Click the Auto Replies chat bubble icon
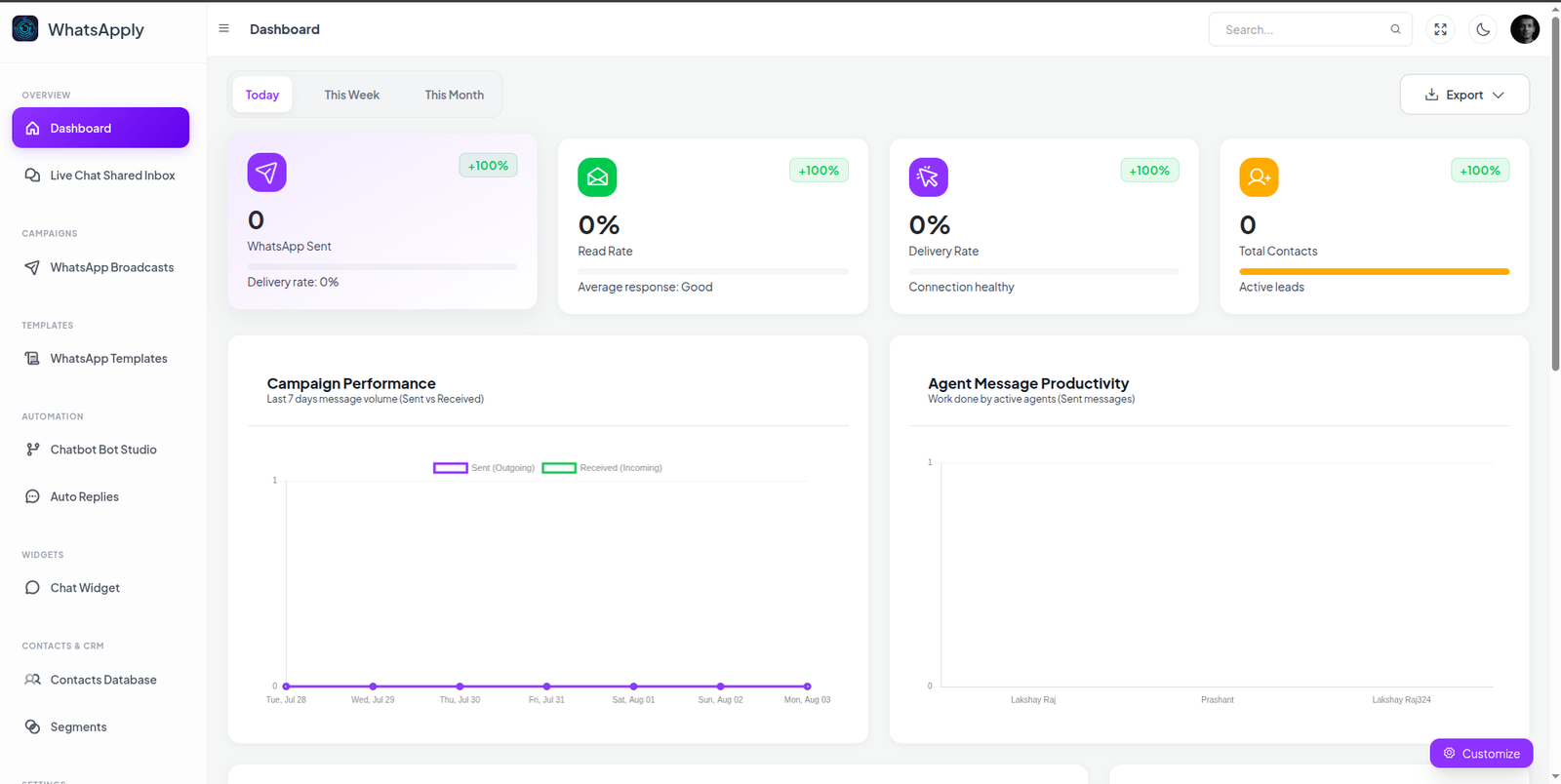Image resolution: width=1561 pixels, height=784 pixels. pos(32,496)
